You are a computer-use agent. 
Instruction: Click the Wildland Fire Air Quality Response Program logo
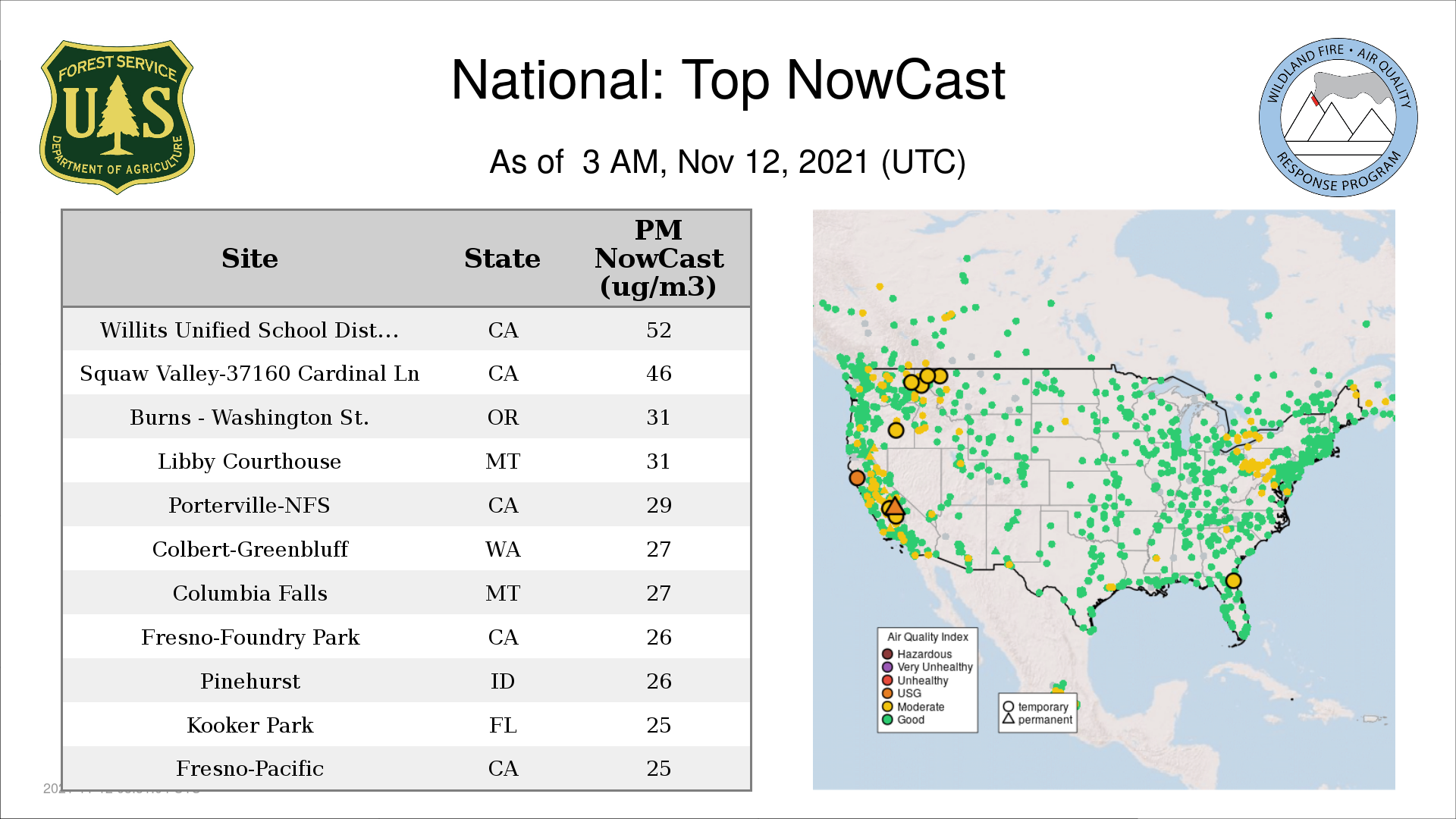pos(1338,117)
